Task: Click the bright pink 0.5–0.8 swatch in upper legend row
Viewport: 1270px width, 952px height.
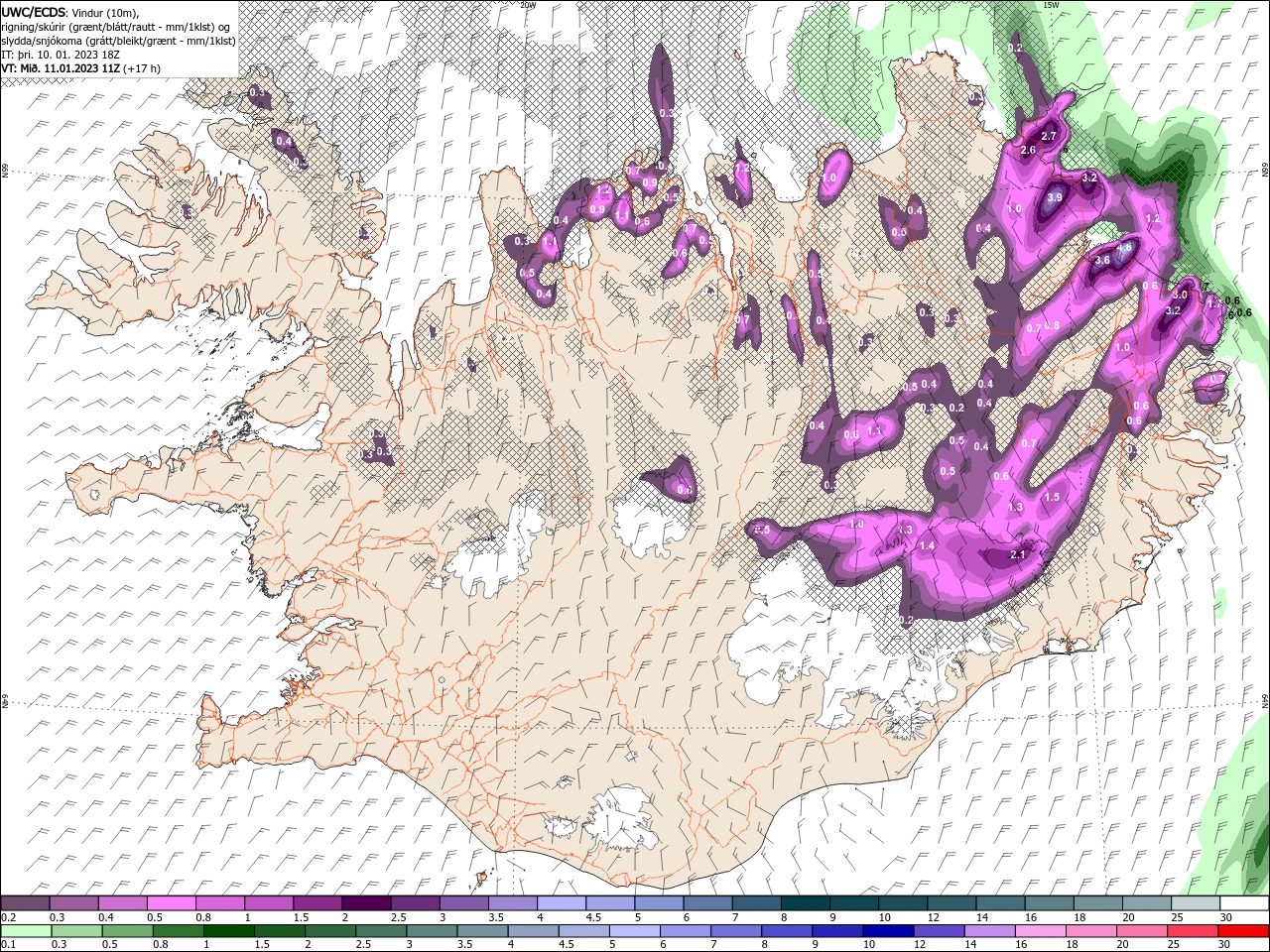Action: pos(171,903)
